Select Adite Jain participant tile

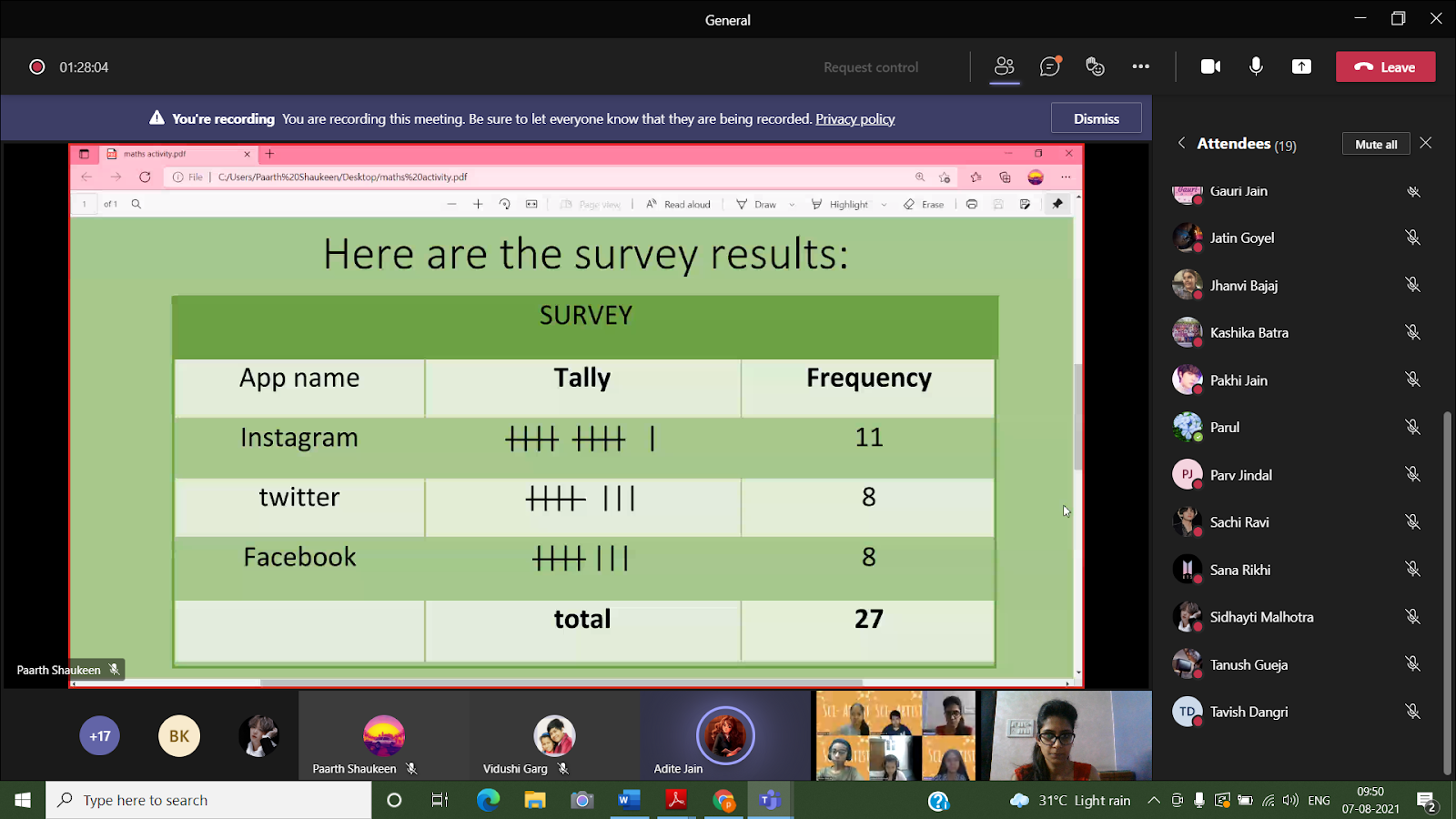tap(725, 735)
